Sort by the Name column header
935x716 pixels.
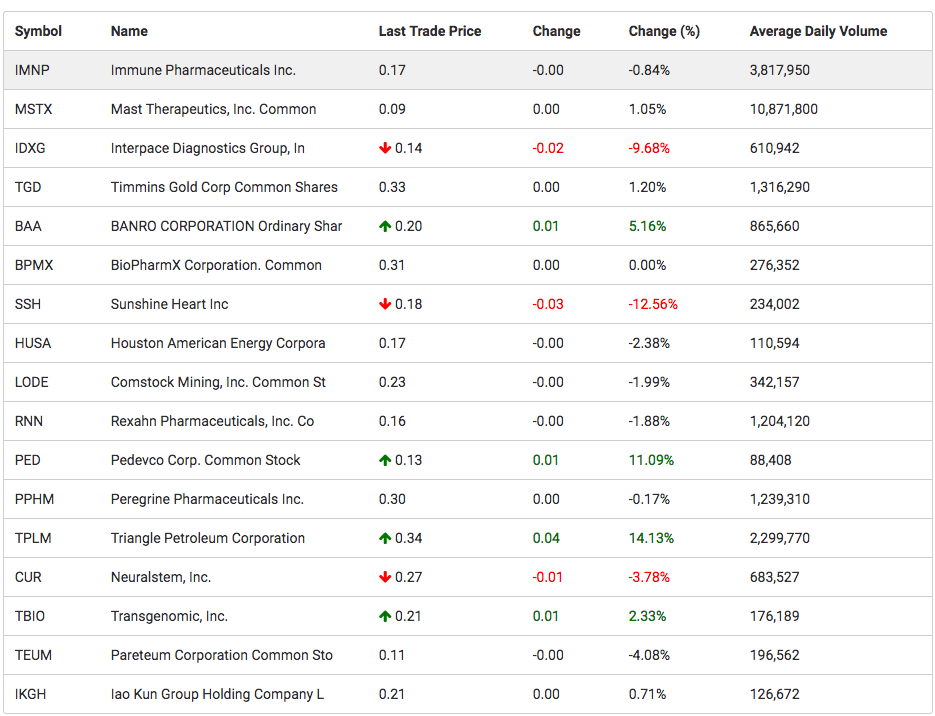[129, 31]
